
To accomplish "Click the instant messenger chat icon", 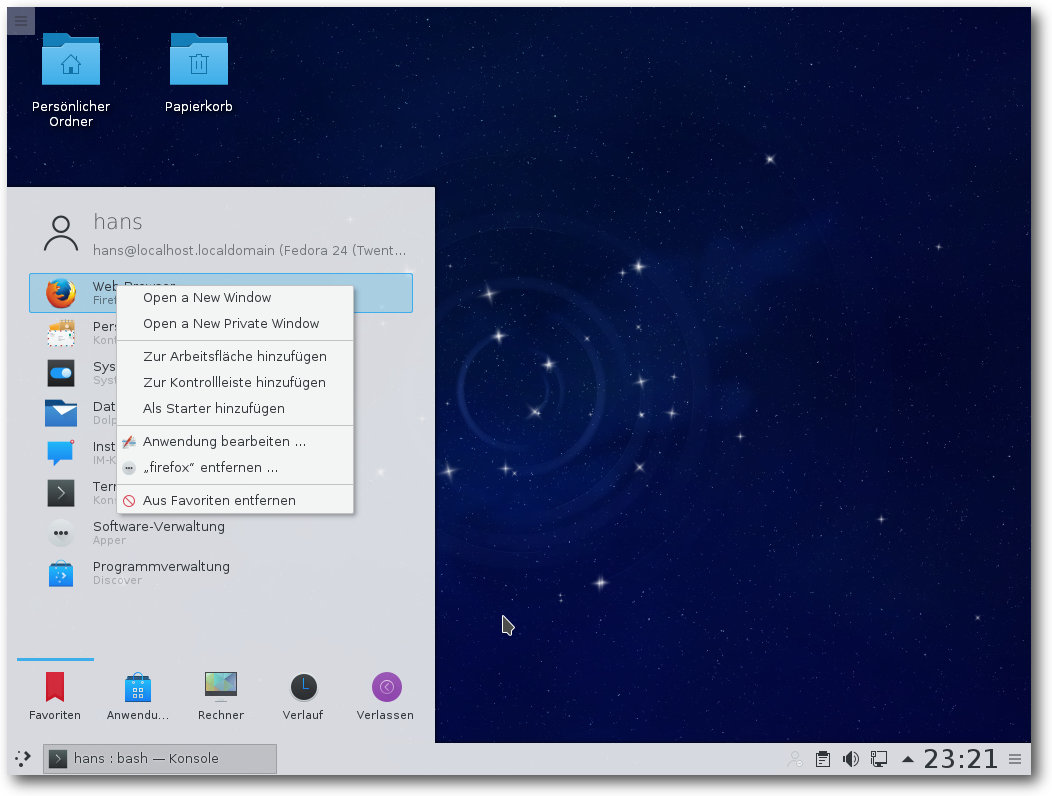I will pyautogui.click(x=61, y=453).
